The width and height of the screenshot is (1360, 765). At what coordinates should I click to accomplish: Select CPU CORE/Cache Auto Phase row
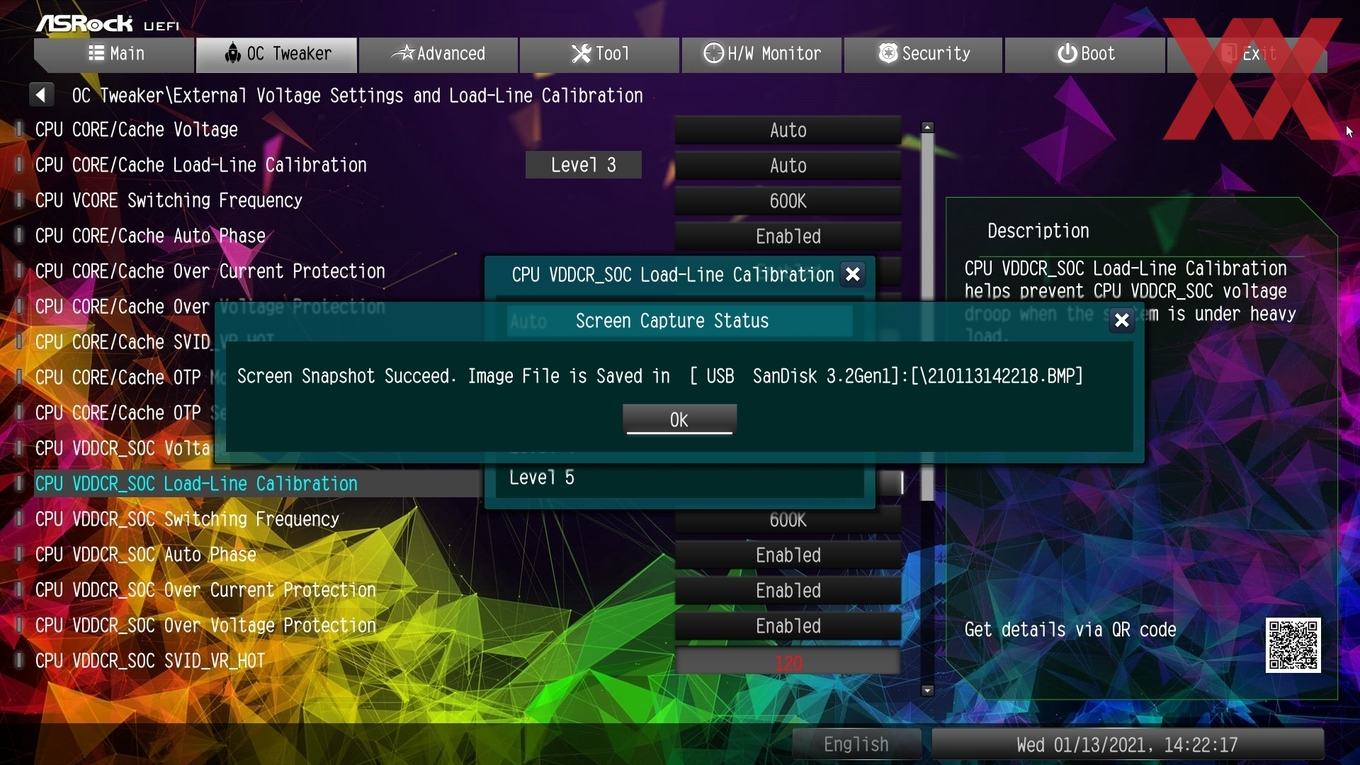[x=151, y=236]
